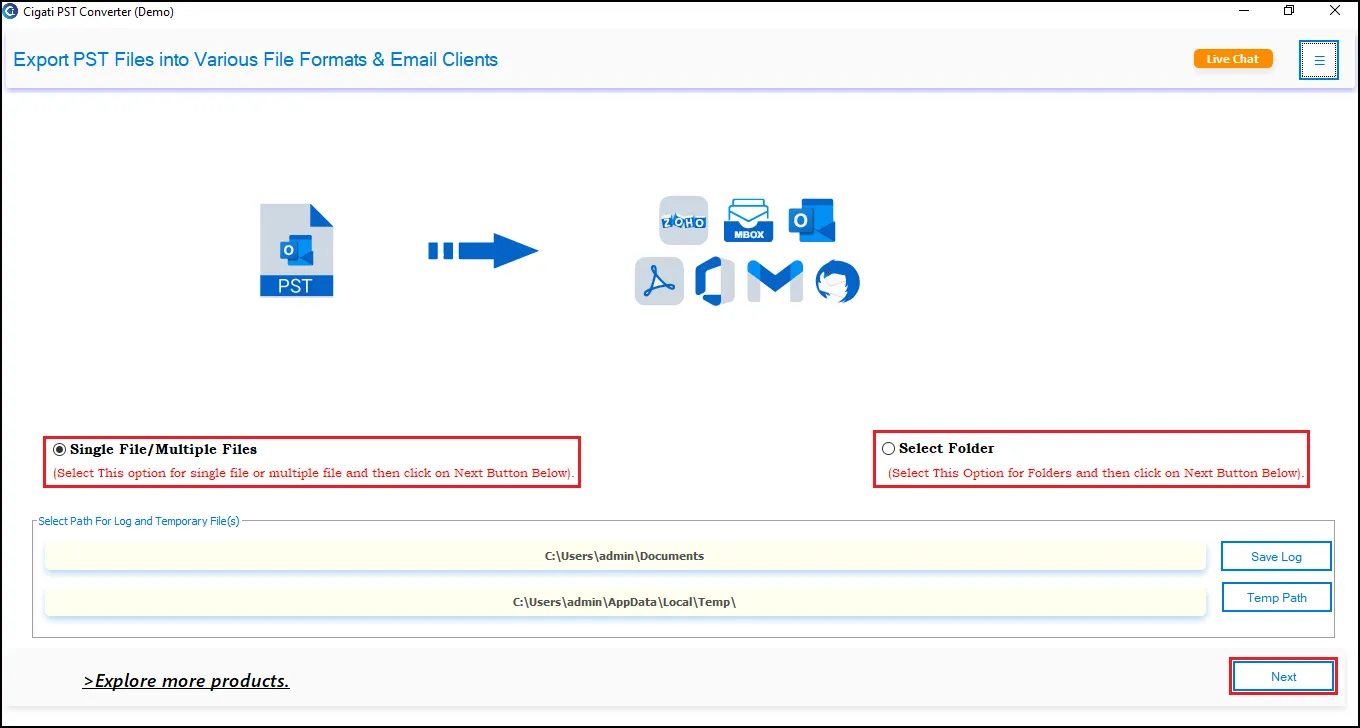Restore down the application window
Screen dimensions: 1360x728
pos(1289,11)
